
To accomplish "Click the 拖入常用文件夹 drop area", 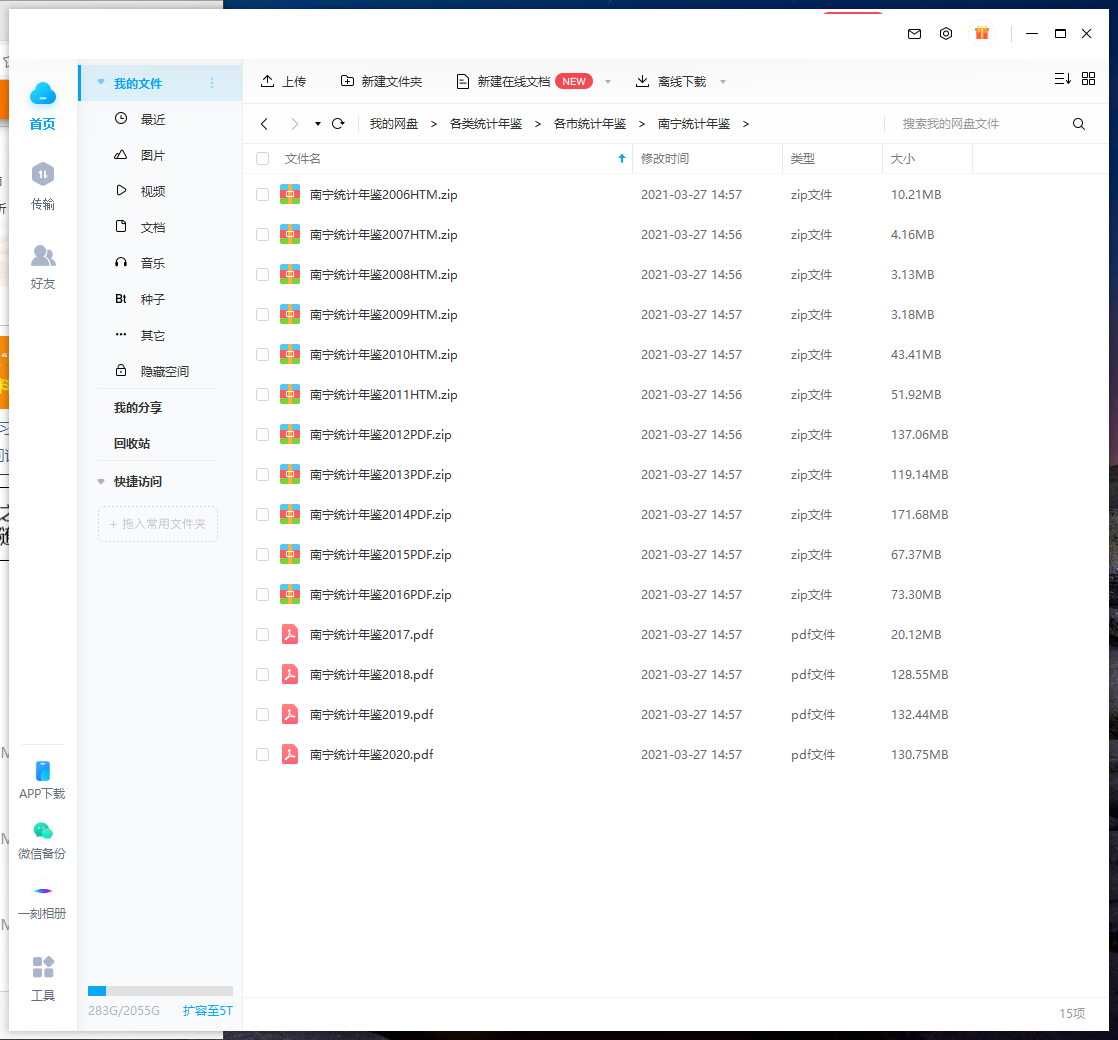I will [158, 524].
